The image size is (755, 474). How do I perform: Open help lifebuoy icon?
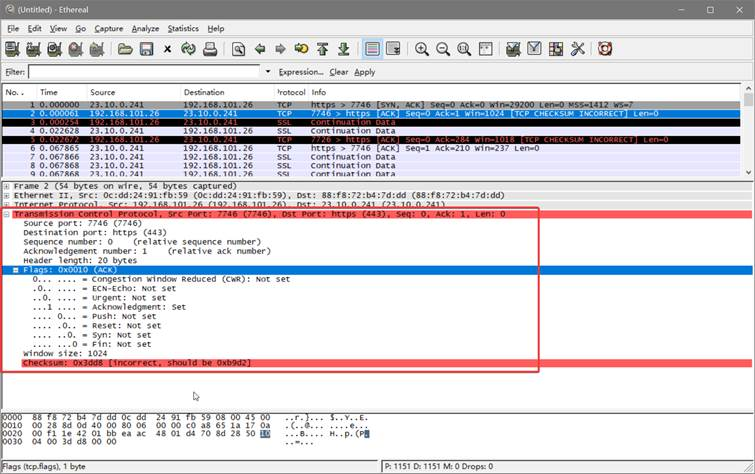605,49
